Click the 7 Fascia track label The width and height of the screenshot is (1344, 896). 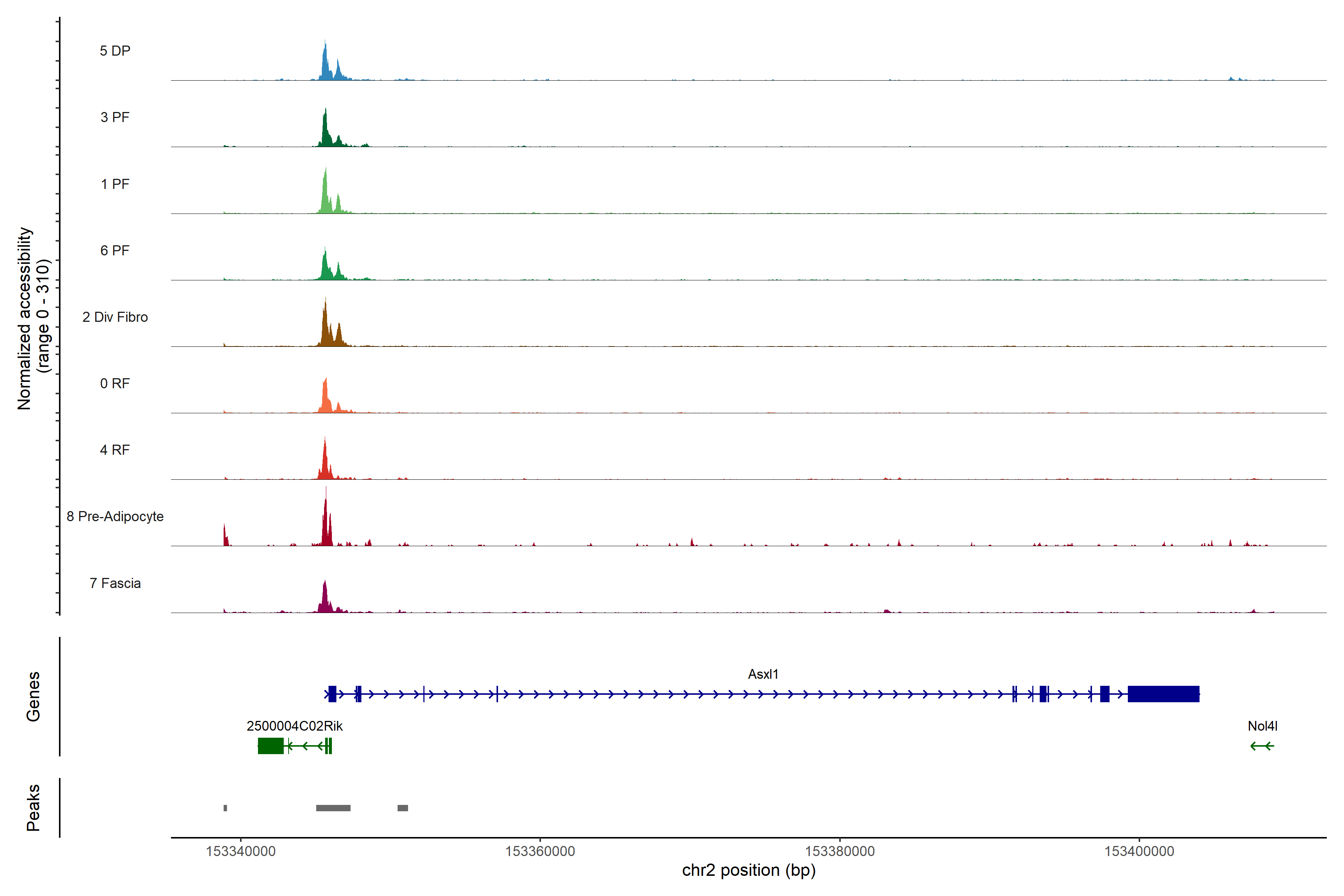point(115,584)
